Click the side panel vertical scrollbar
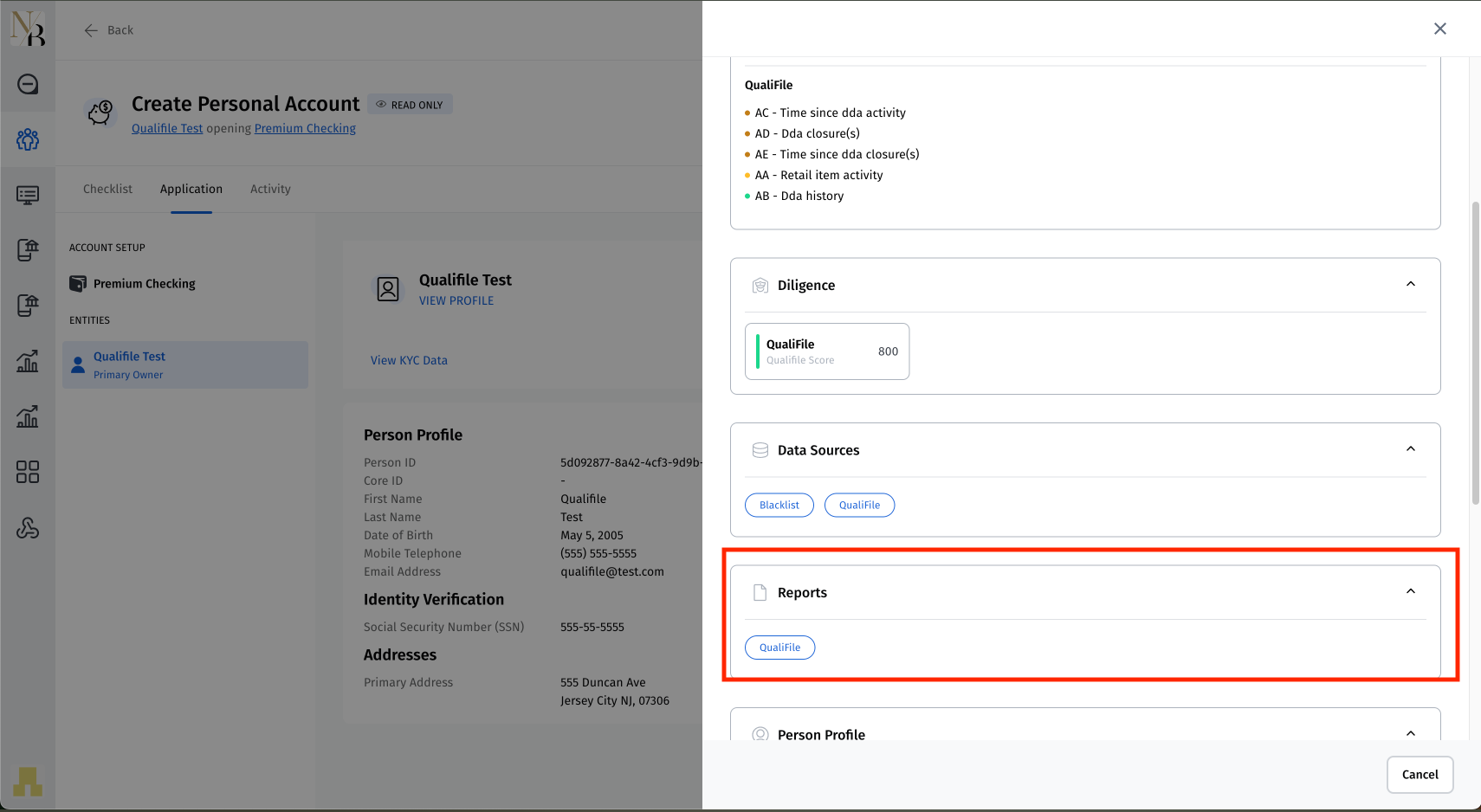The width and height of the screenshot is (1481, 812). (1475, 353)
